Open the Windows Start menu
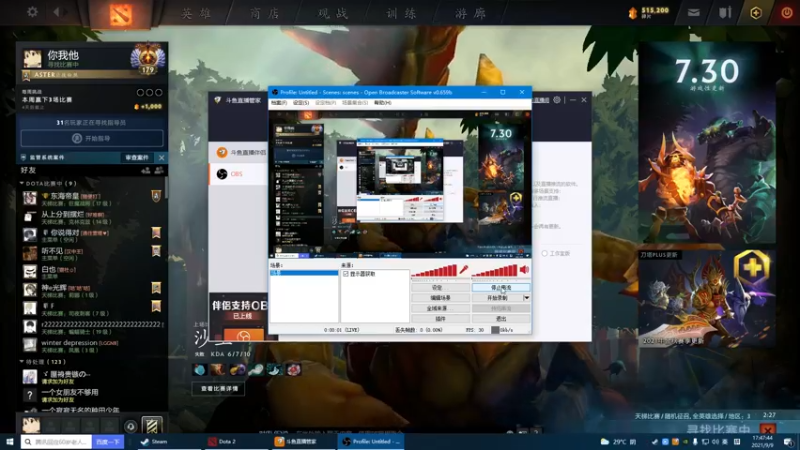The width and height of the screenshot is (800, 450). [x=9, y=441]
